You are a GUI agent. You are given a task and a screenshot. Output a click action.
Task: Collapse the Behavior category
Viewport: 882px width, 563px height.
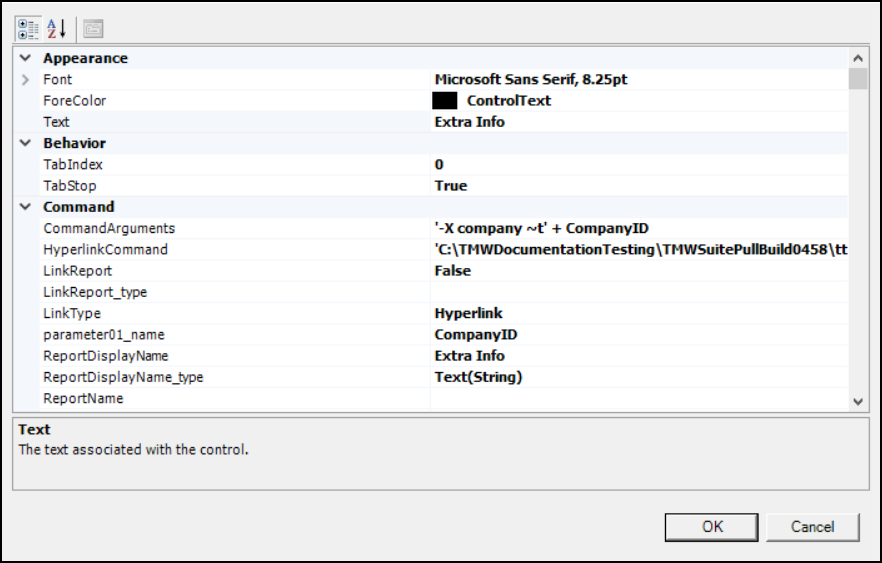coord(25,143)
